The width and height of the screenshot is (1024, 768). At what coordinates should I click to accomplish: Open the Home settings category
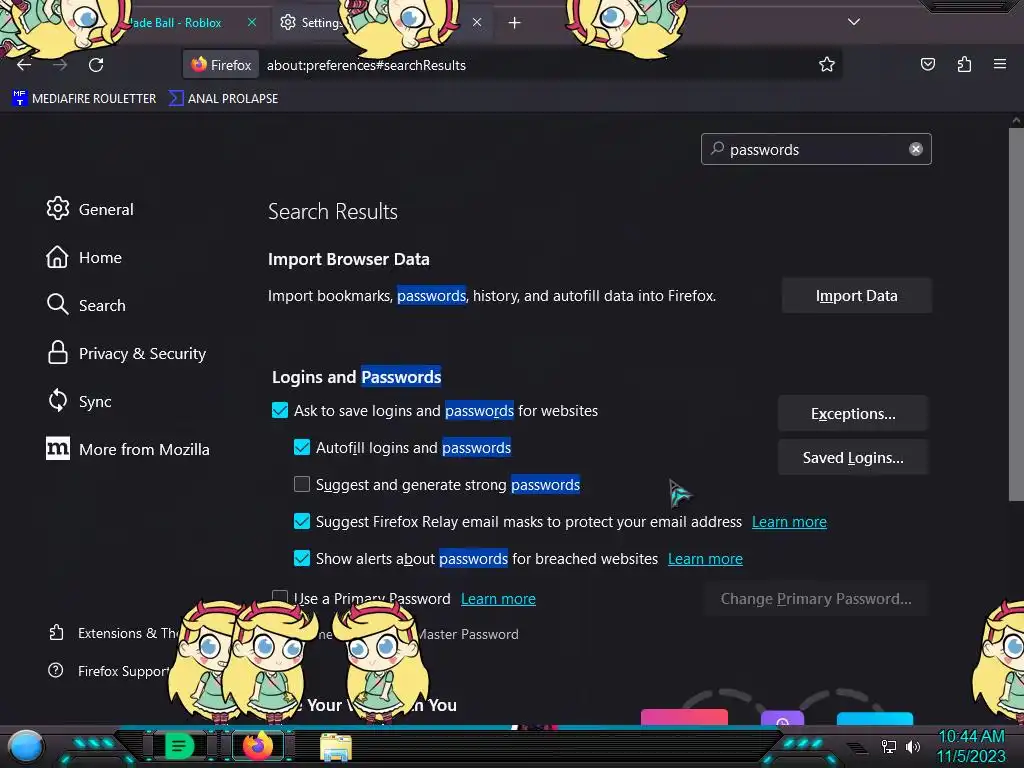point(84,257)
